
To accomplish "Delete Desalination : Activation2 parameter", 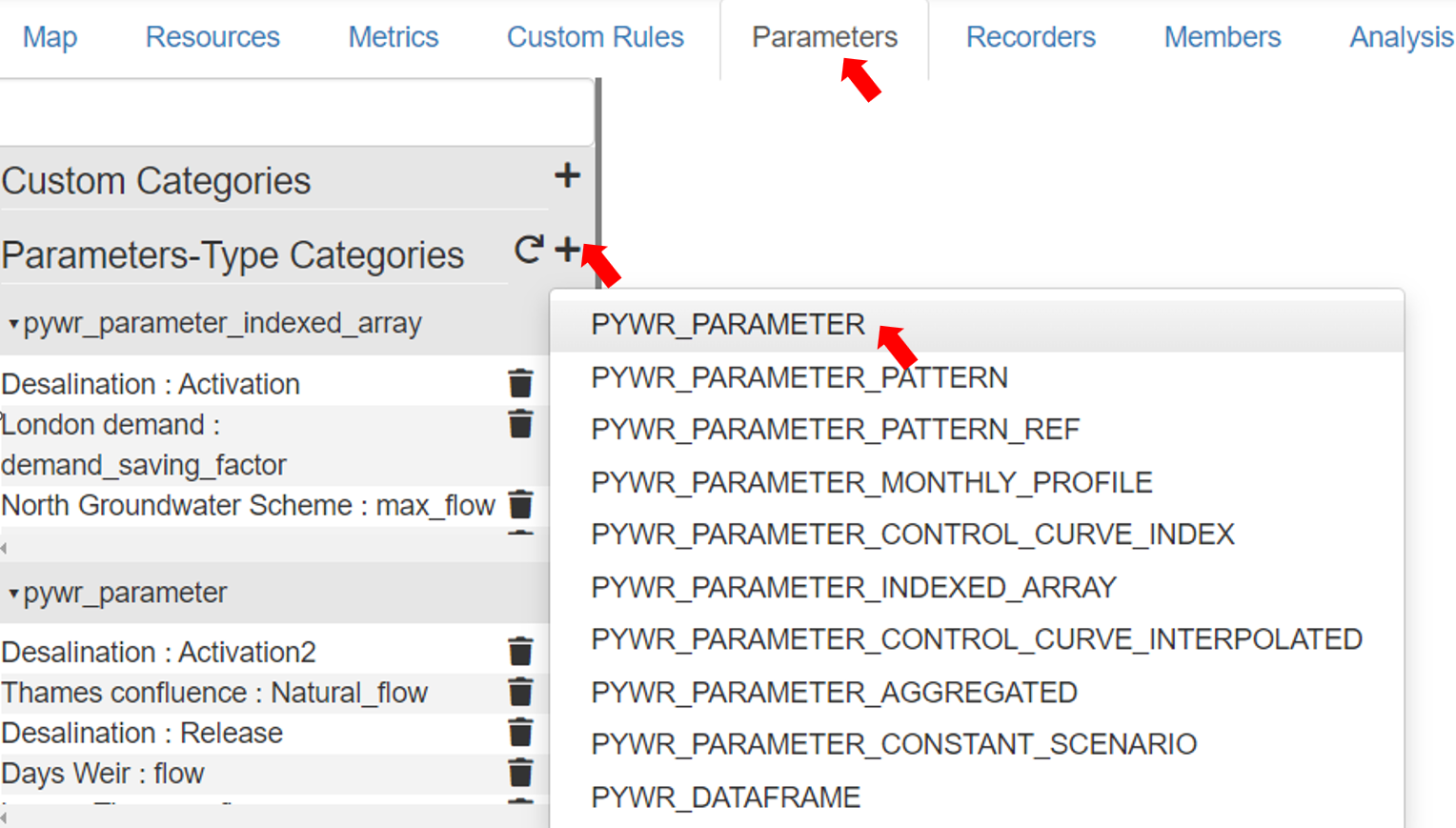I will click(x=520, y=652).
